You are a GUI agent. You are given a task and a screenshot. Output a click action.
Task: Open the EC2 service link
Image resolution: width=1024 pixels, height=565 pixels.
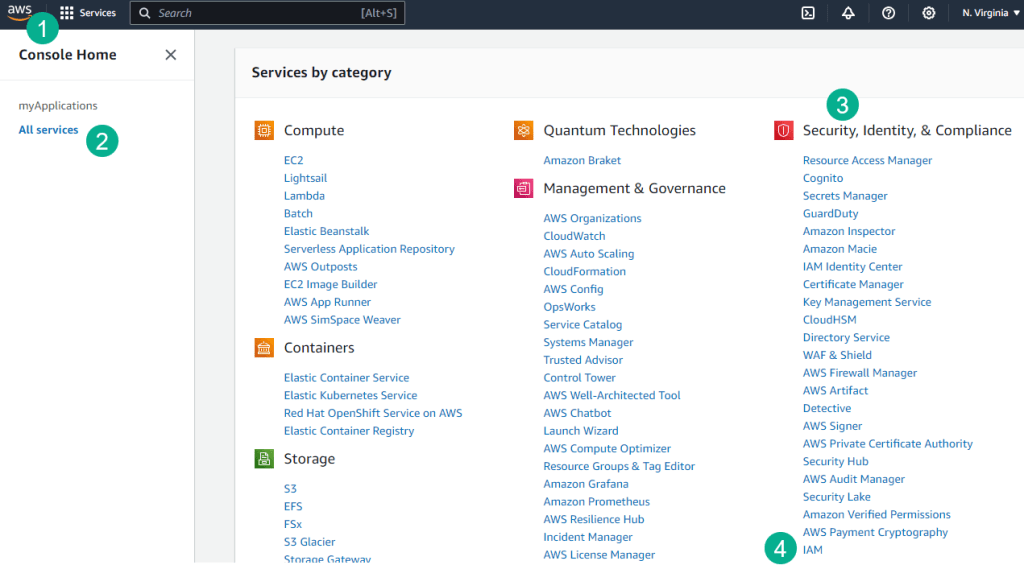(x=293, y=160)
